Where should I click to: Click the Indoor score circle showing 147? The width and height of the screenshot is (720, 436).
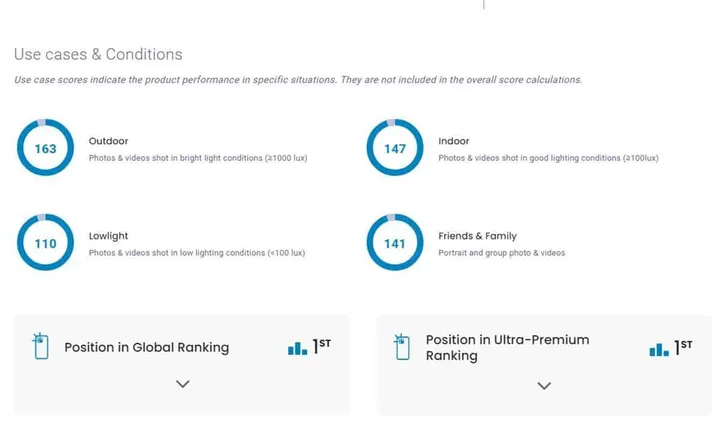(394, 149)
